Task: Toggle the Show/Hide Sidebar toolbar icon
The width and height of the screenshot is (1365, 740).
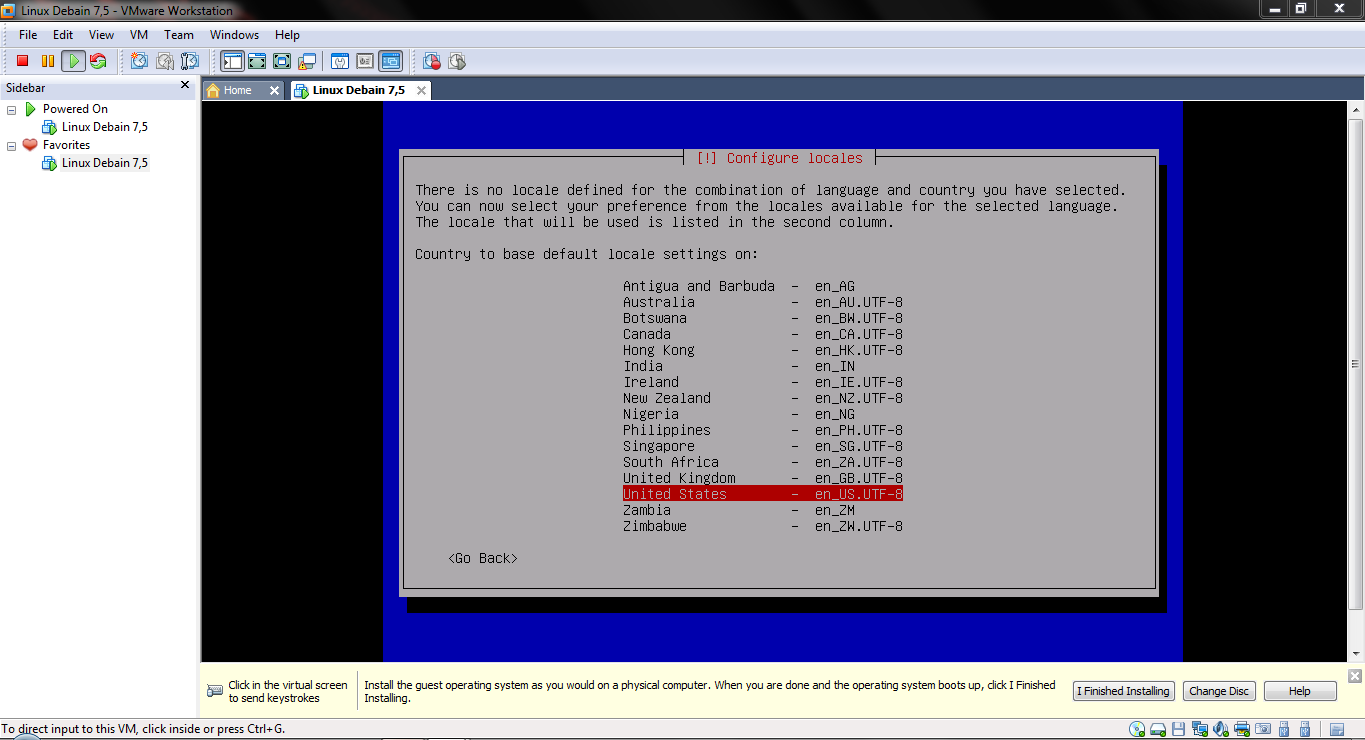Action: (x=232, y=61)
